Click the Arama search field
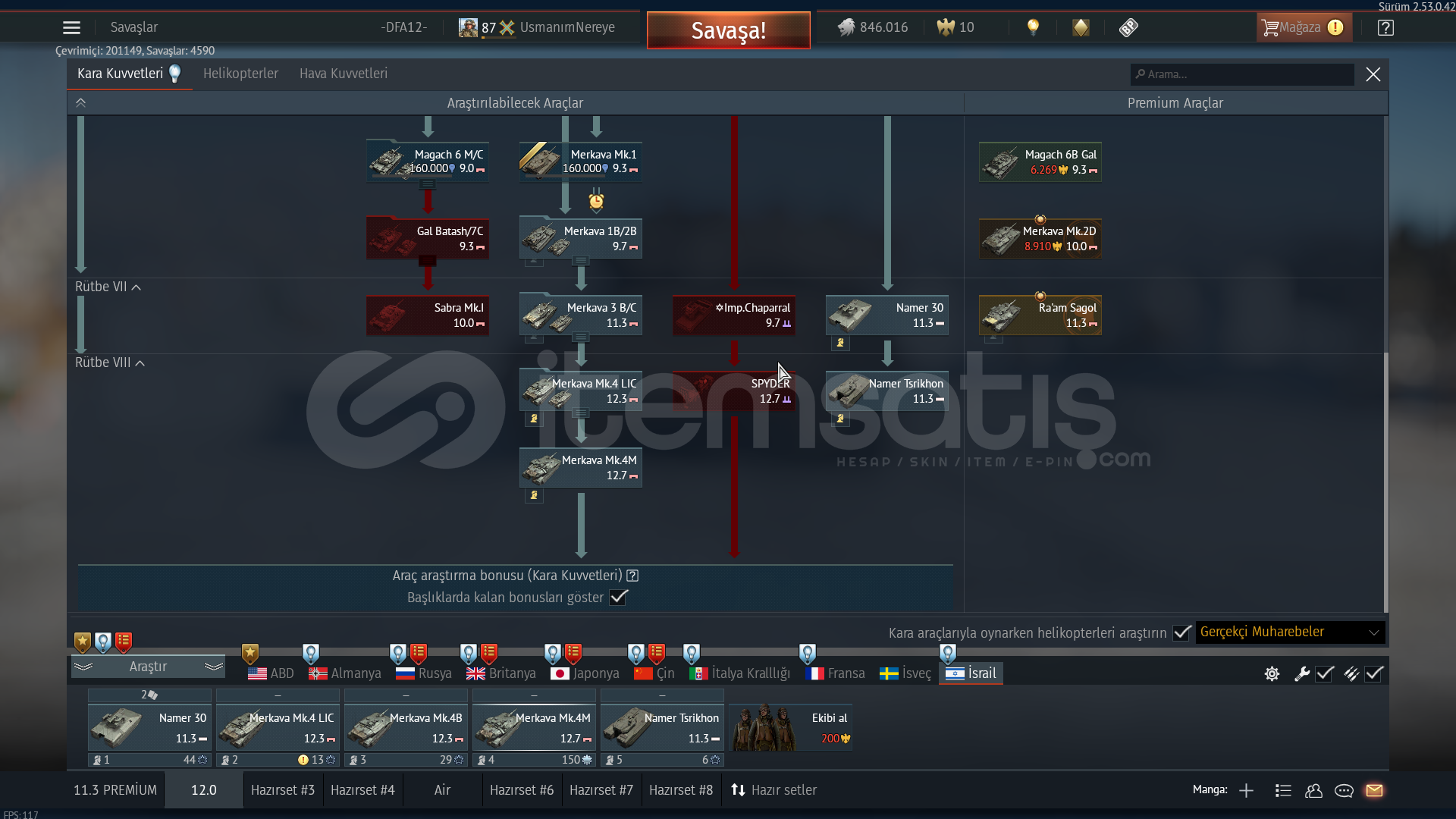1456x819 pixels. [x=1244, y=74]
